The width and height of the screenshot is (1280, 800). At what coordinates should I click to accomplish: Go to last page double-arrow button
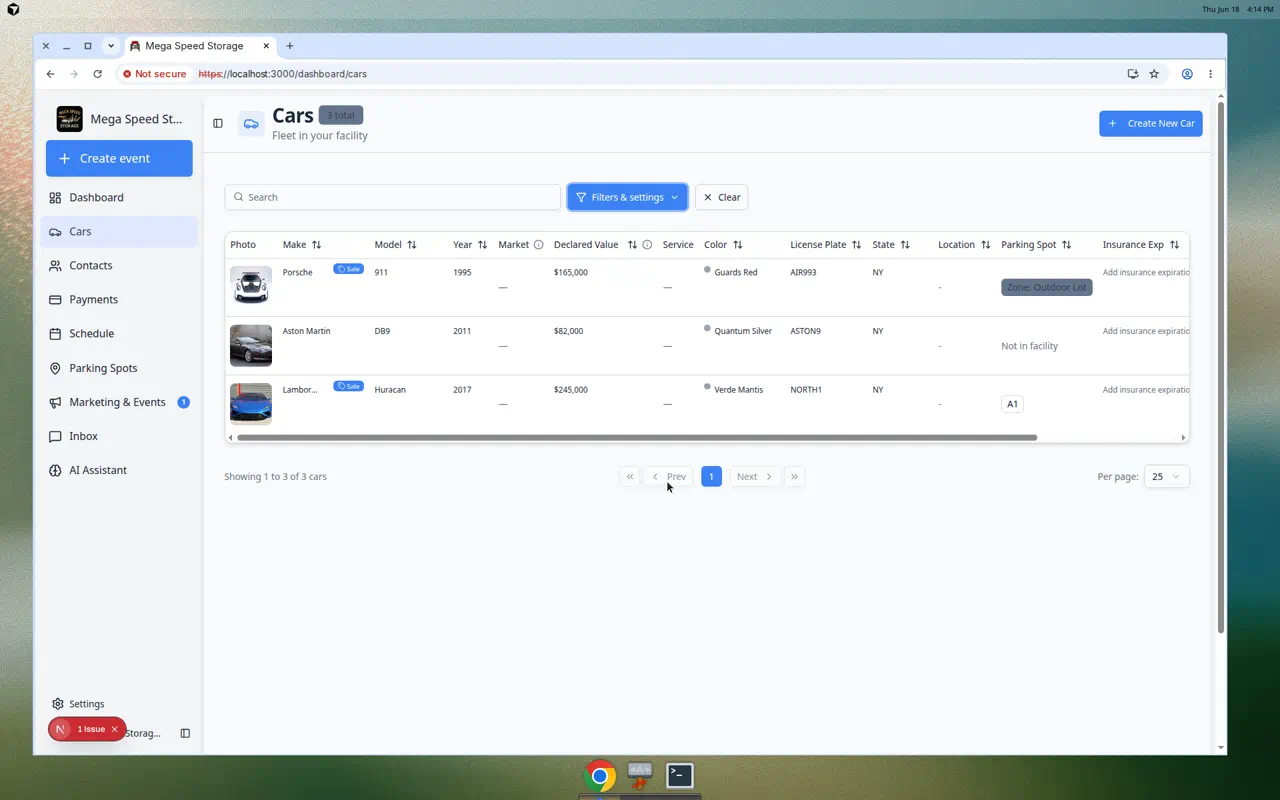click(x=794, y=477)
